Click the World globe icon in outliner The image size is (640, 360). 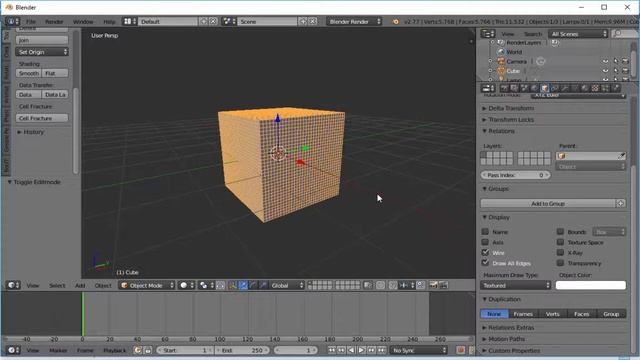click(x=501, y=52)
